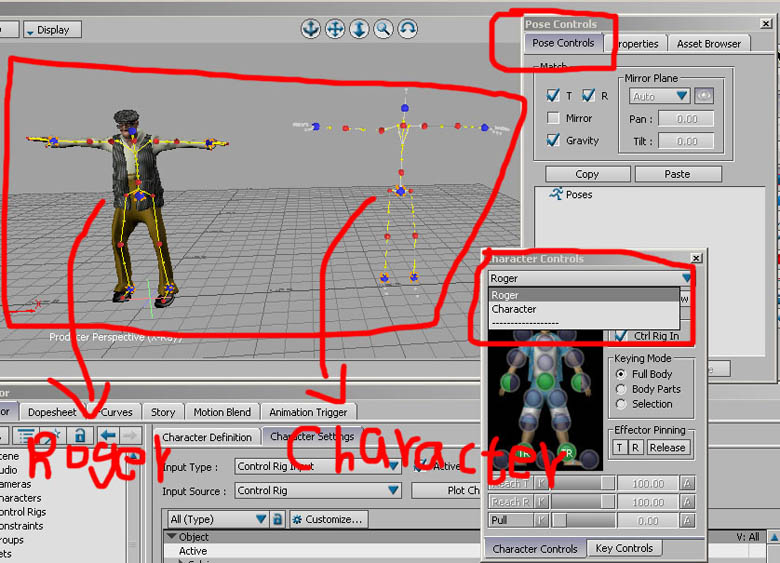Click the Mirror Plane picker icon
Viewport: 780px width, 563px height.
tap(704, 96)
